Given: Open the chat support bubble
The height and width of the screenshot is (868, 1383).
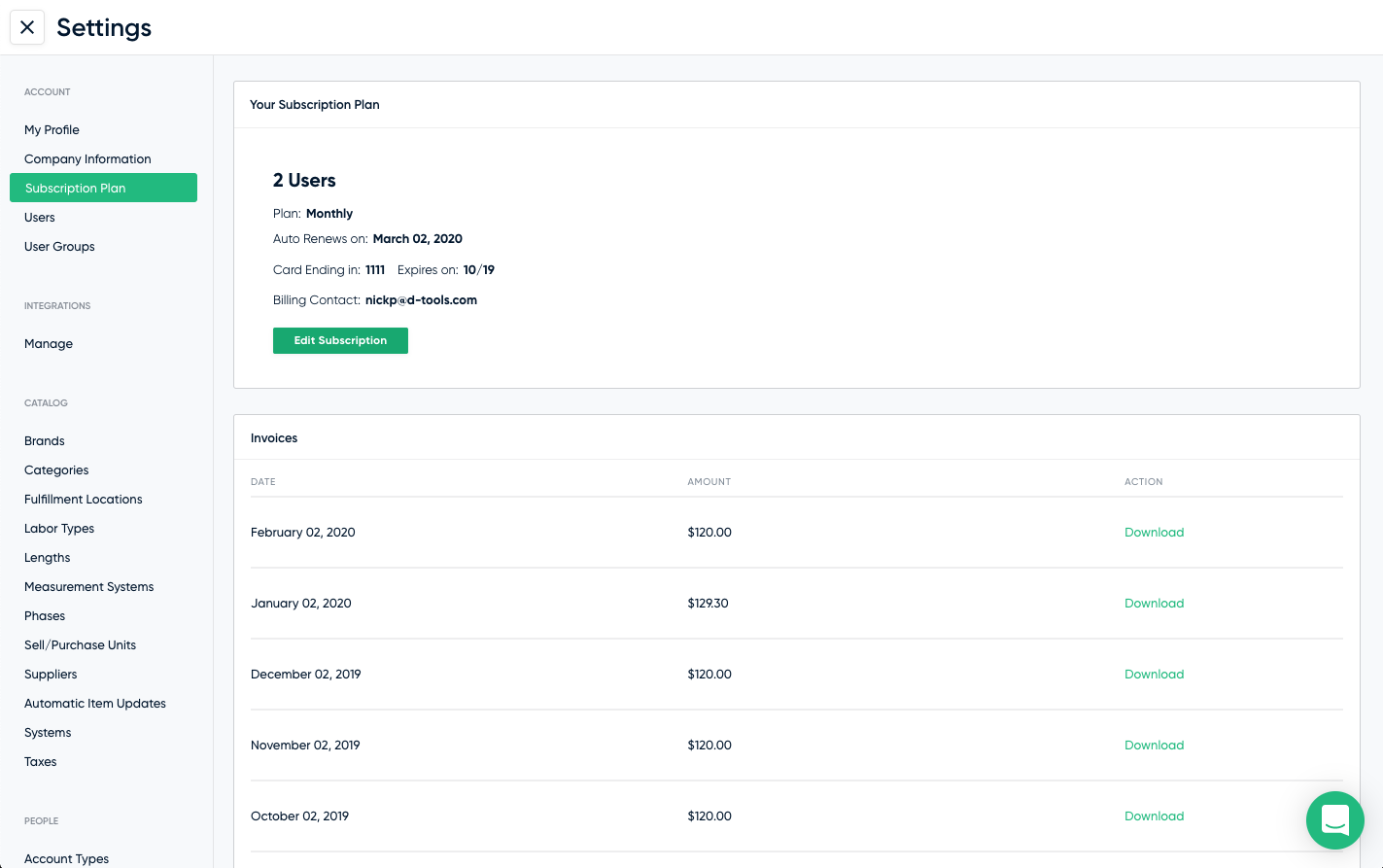Looking at the screenshot, I should [x=1334, y=820].
